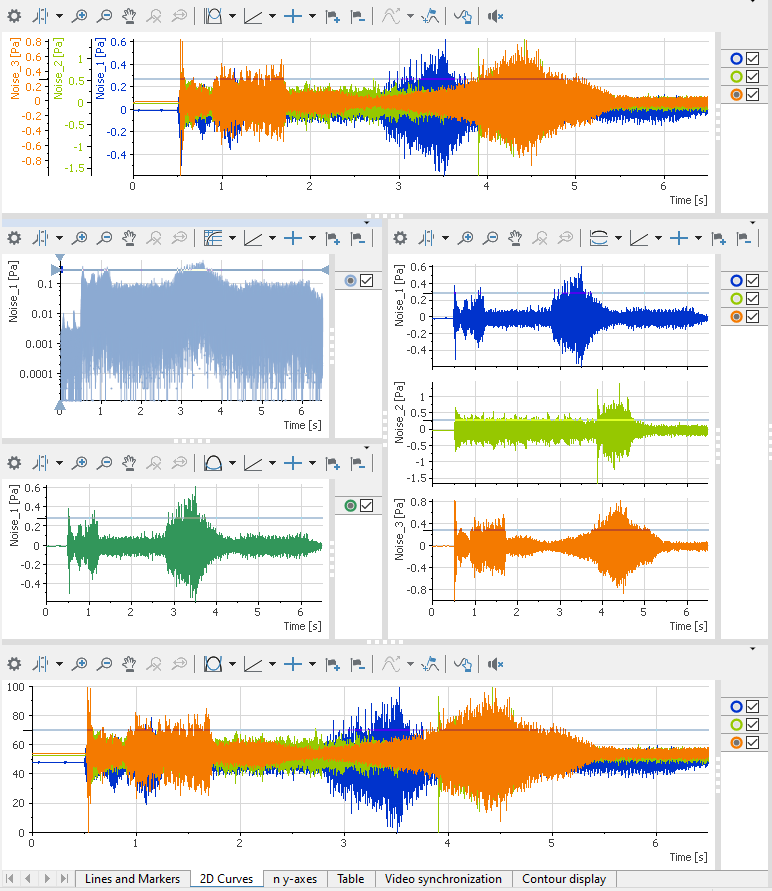Open settings gear of the stacked-axes panel
Screen dimensions: 772x891
click(x=400, y=238)
